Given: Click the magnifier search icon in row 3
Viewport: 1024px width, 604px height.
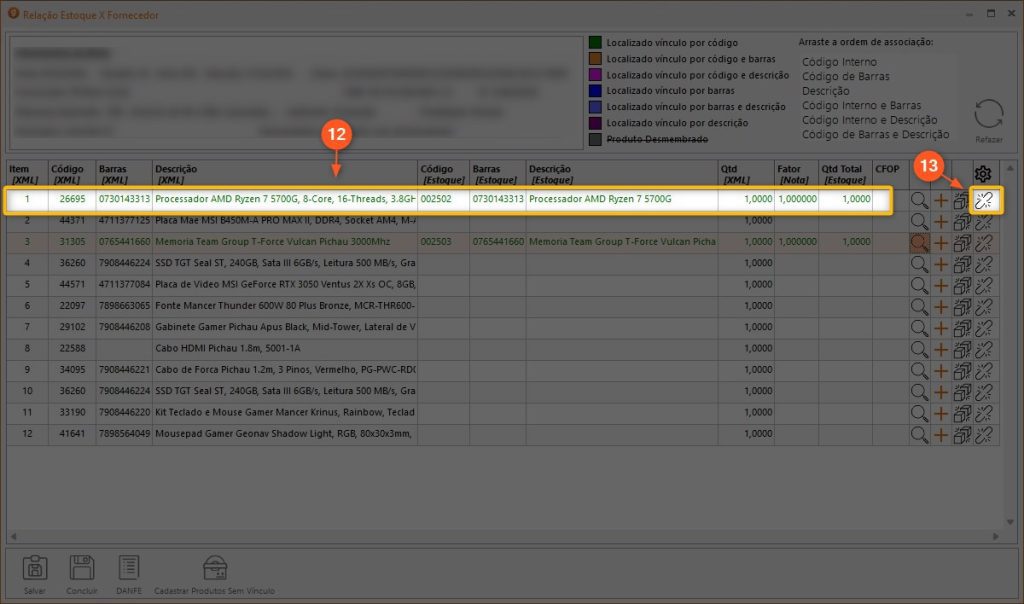Looking at the screenshot, I should (919, 243).
